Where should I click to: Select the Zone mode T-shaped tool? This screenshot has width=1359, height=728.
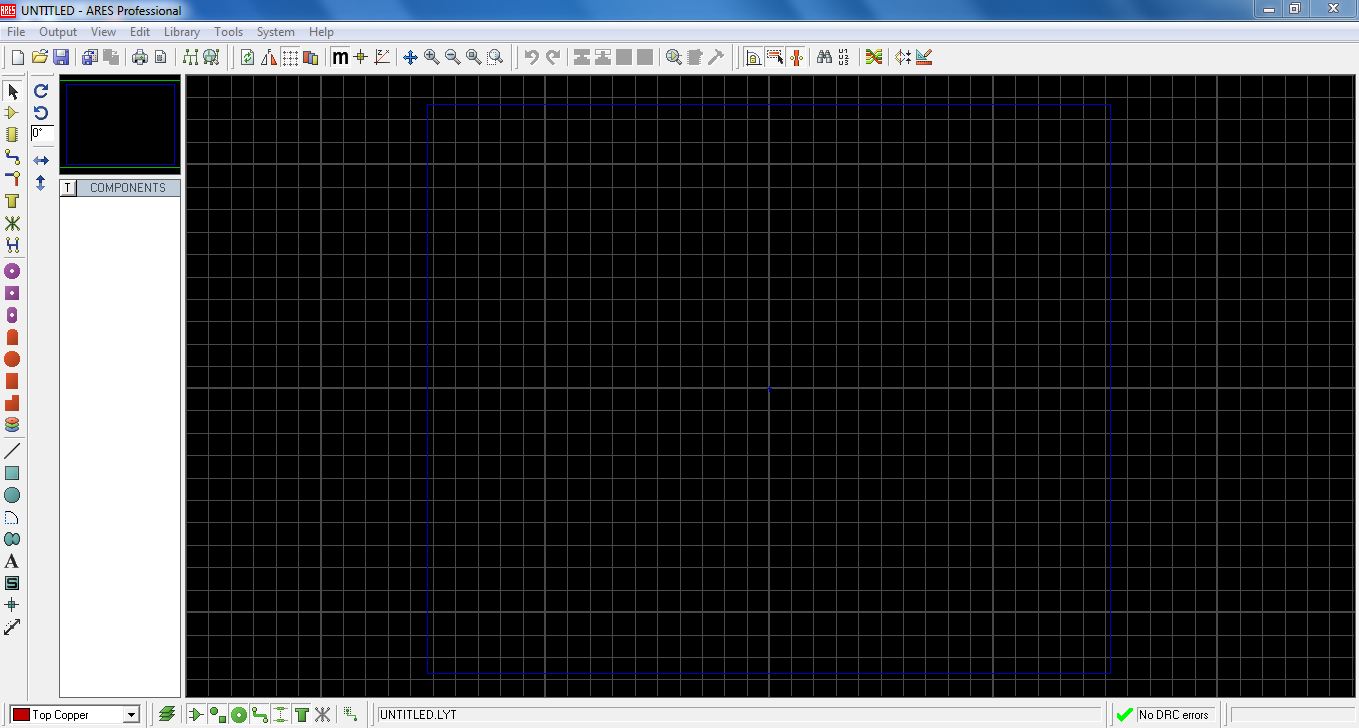tap(12, 201)
